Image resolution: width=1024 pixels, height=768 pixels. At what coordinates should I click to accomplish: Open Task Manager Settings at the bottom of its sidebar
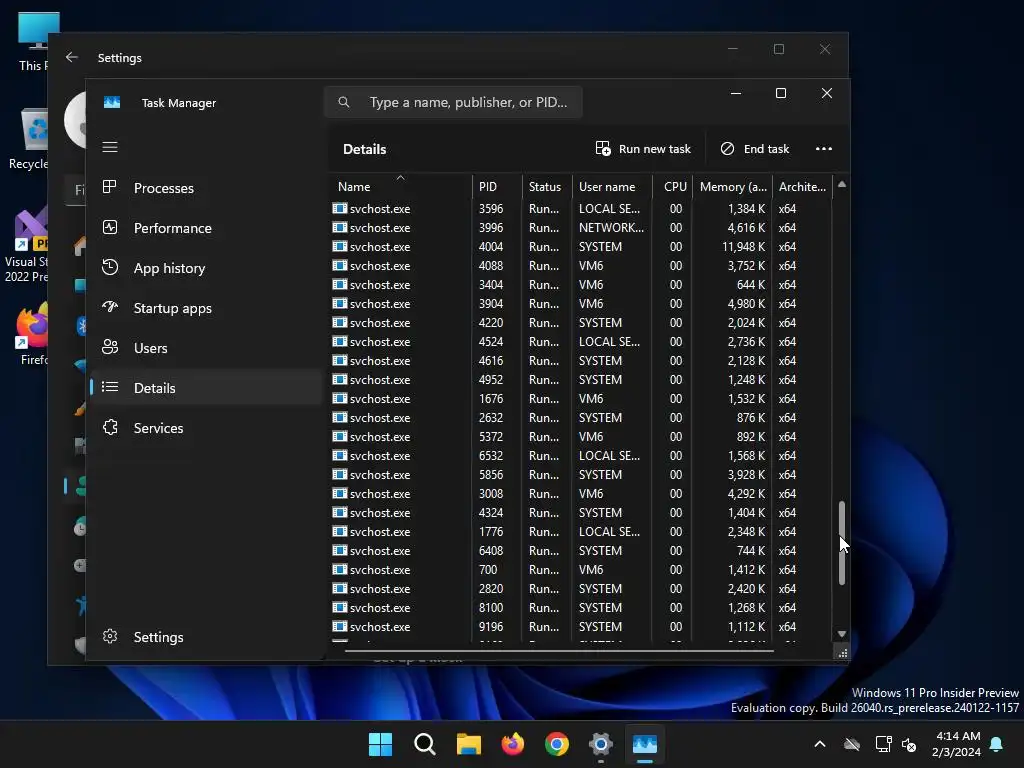(x=206, y=637)
